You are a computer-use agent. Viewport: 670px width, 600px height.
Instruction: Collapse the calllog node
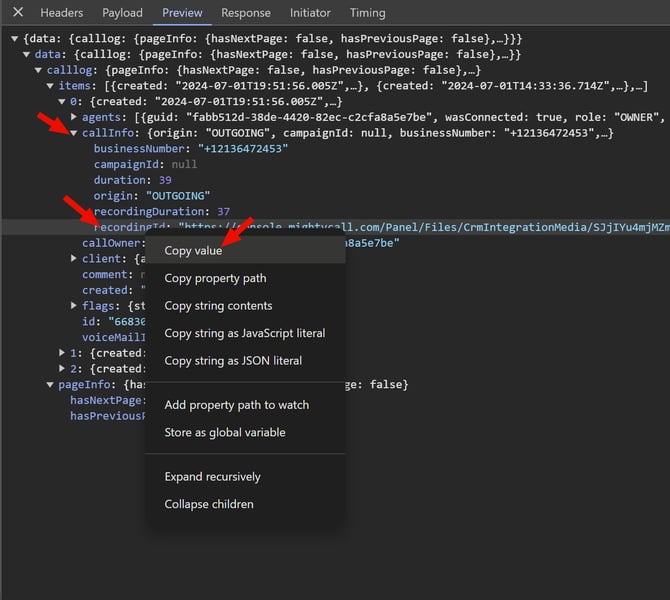[x=38, y=71]
